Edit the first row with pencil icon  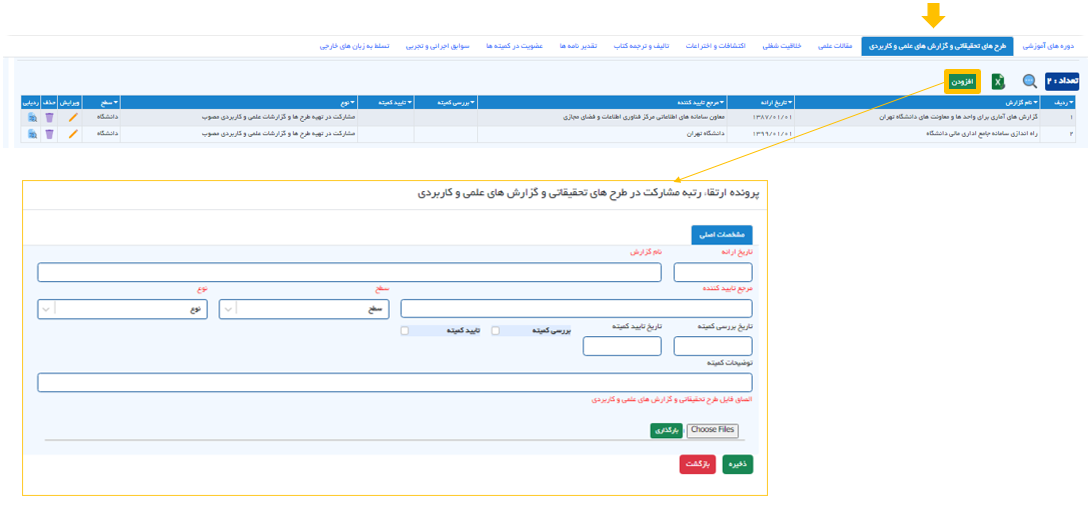73,117
